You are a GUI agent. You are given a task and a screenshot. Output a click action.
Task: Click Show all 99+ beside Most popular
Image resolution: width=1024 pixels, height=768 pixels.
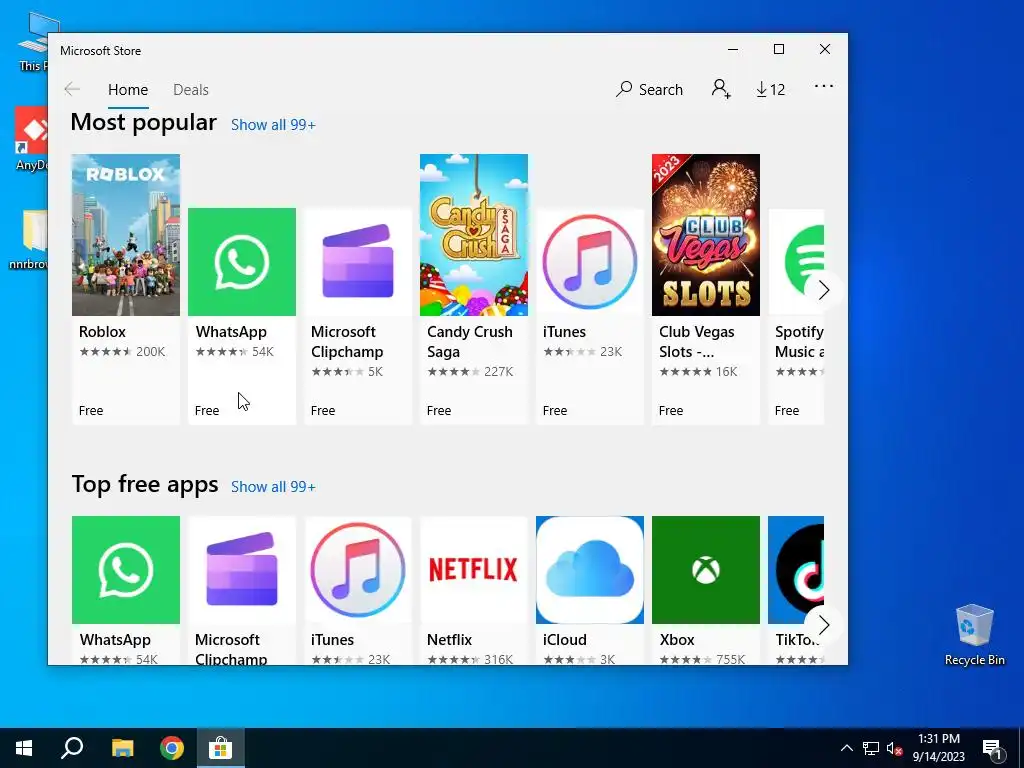273,125
